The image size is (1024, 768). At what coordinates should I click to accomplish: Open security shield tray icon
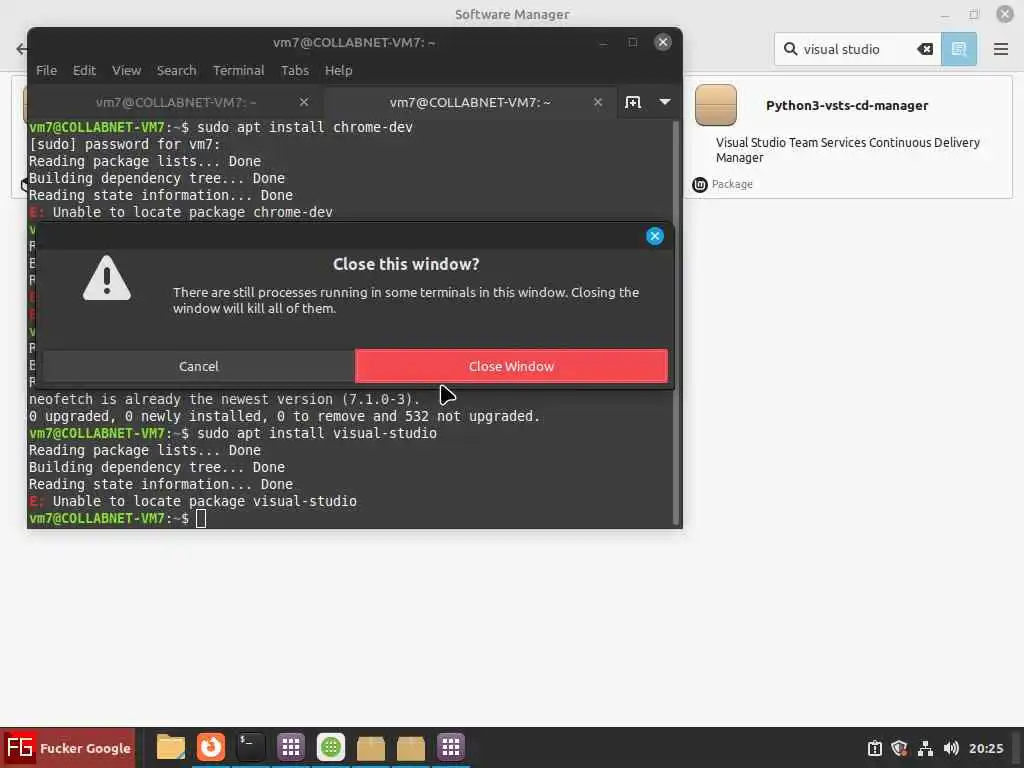899,748
